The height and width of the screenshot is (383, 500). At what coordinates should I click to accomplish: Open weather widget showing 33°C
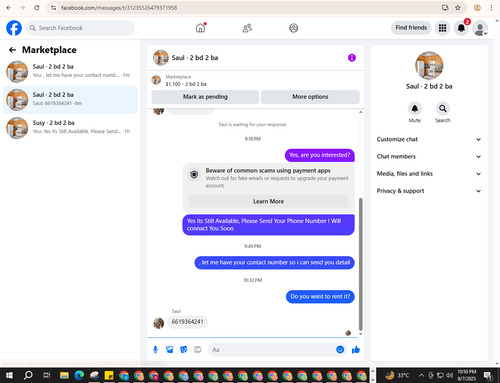click(x=397, y=376)
